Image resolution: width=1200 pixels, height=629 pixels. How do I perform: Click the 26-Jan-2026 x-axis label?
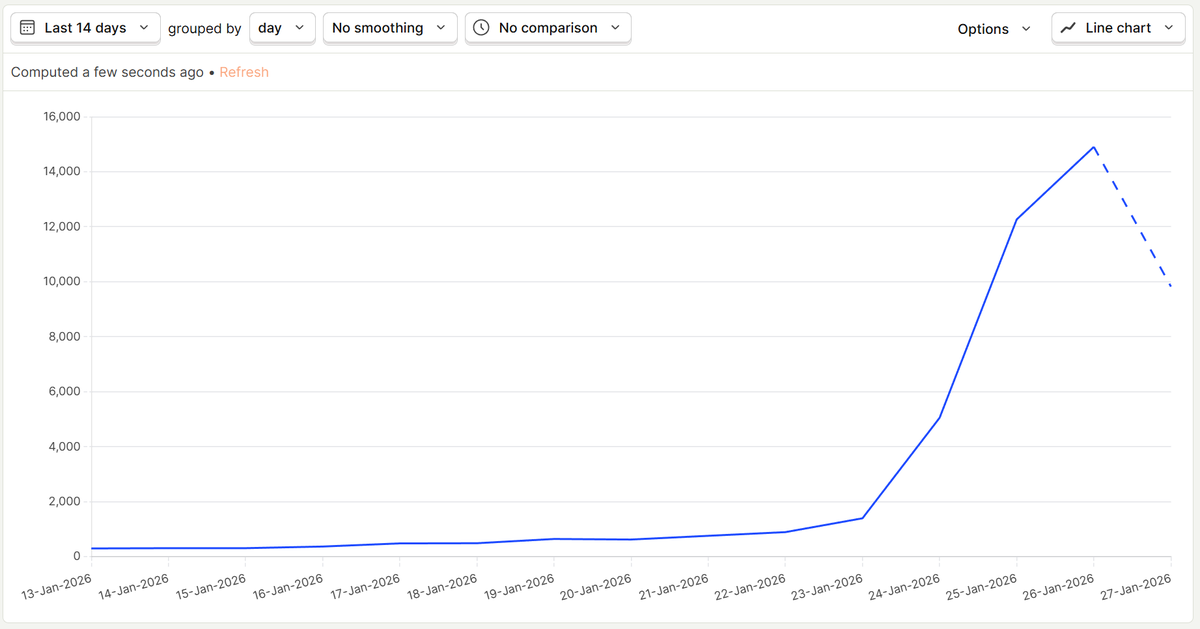tap(1060, 586)
